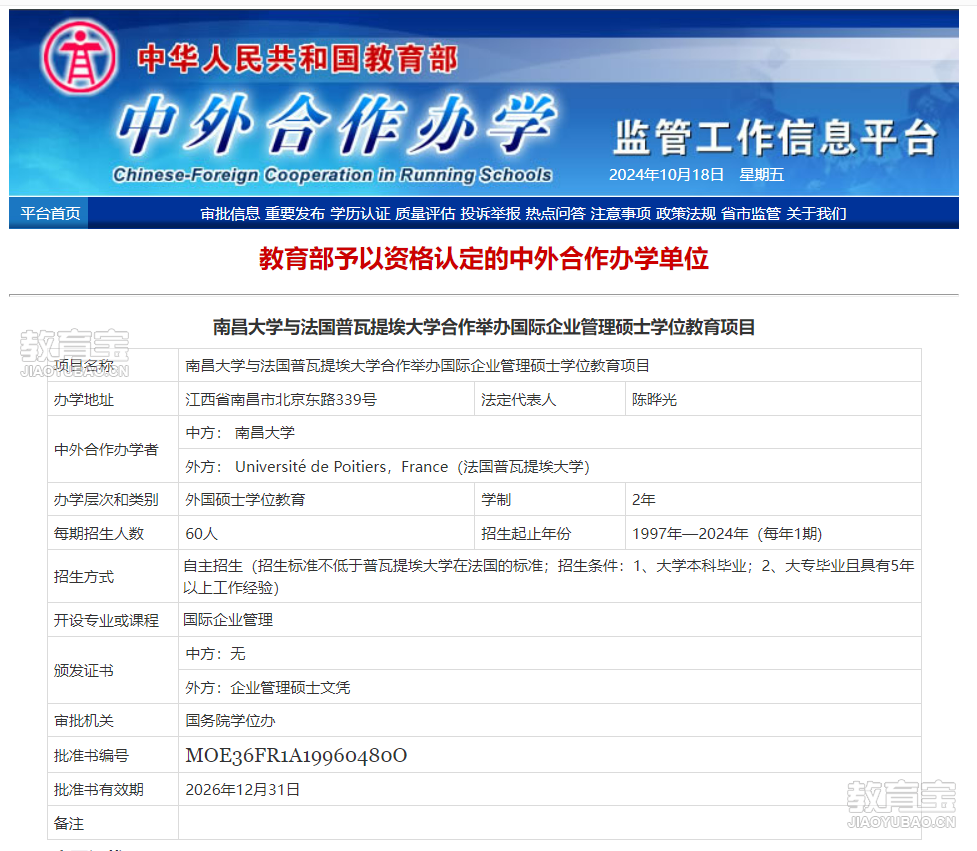Click 外方：企业管理硕士文凭 certificate row

(x=550, y=687)
